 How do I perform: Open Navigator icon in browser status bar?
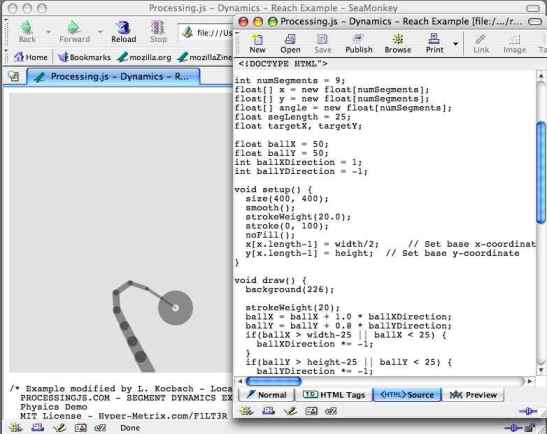point(15,428)
